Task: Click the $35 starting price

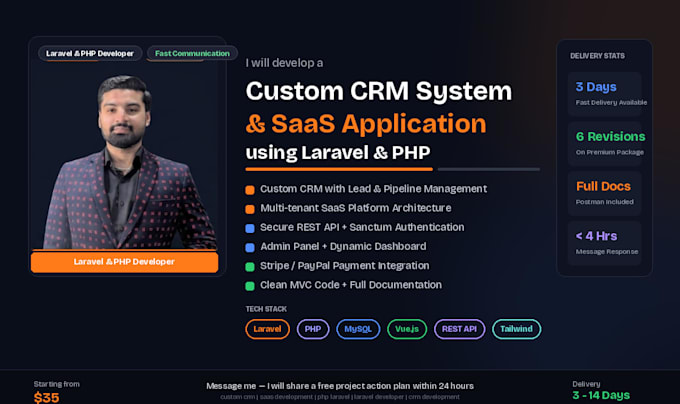Action: [46, 397]
